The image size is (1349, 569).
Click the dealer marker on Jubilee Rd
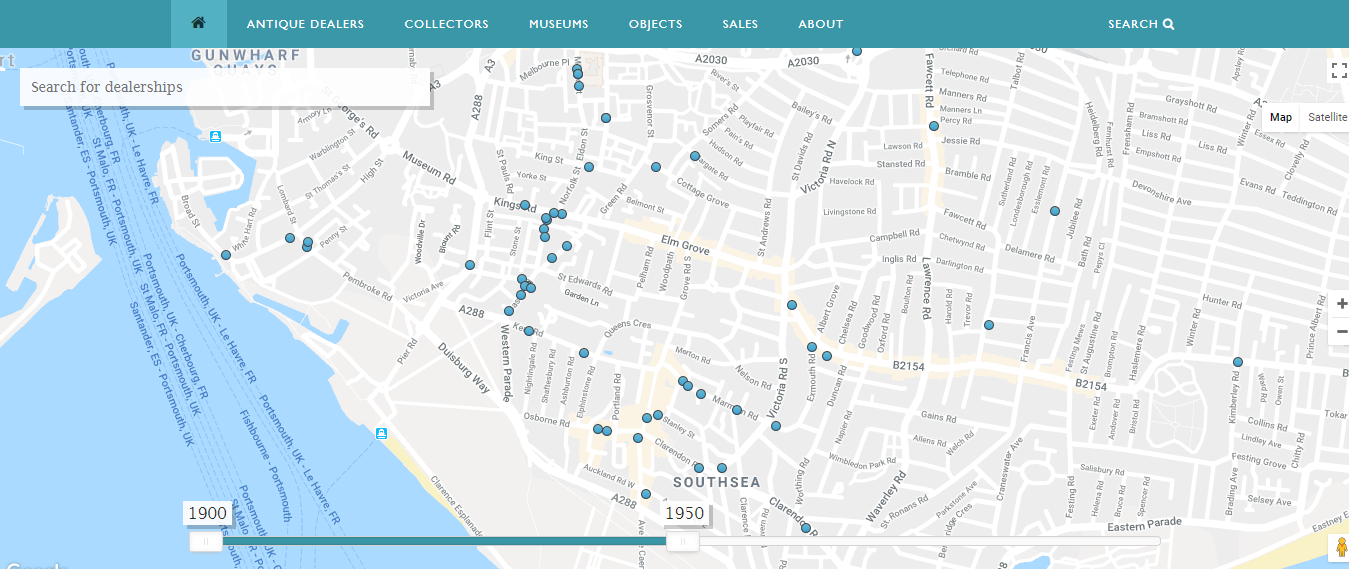[1054, 211]
